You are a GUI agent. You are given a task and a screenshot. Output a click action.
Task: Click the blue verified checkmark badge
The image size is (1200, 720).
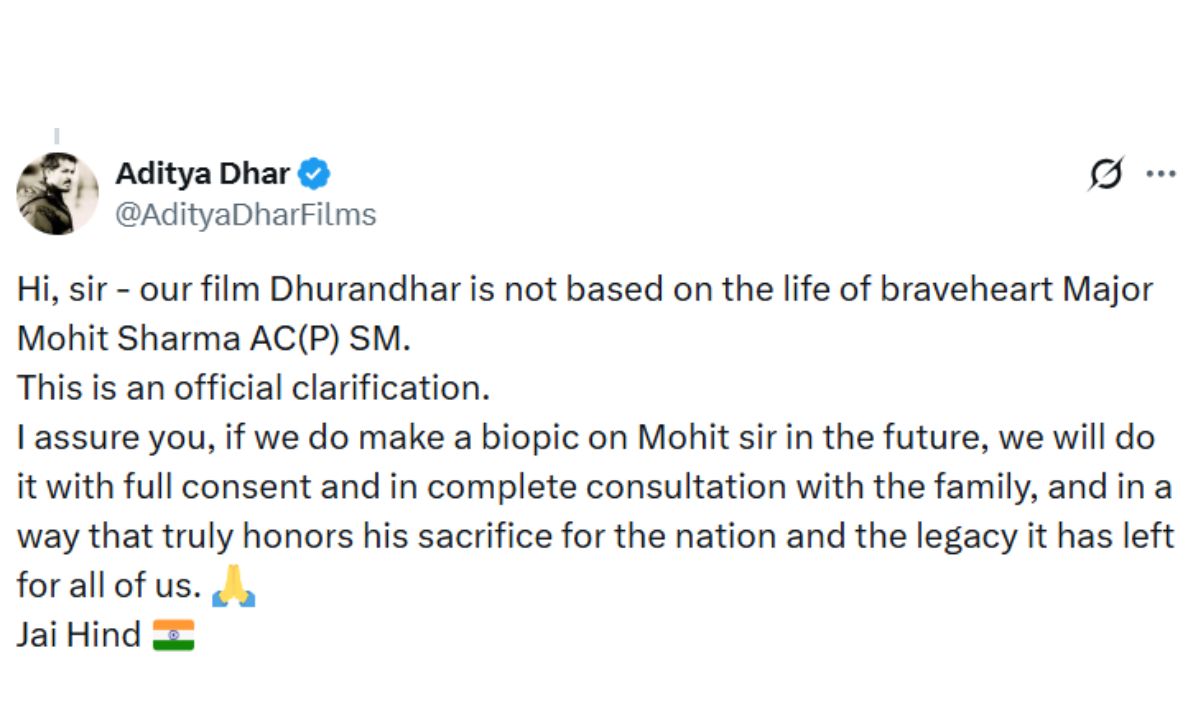pos(315,174)
